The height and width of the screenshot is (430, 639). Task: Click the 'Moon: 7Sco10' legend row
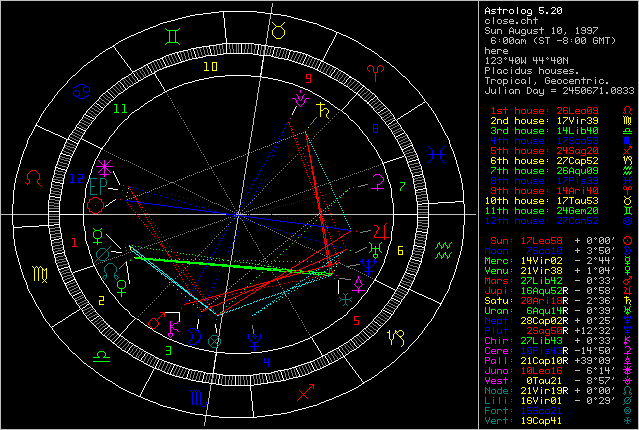click(559, 251)
